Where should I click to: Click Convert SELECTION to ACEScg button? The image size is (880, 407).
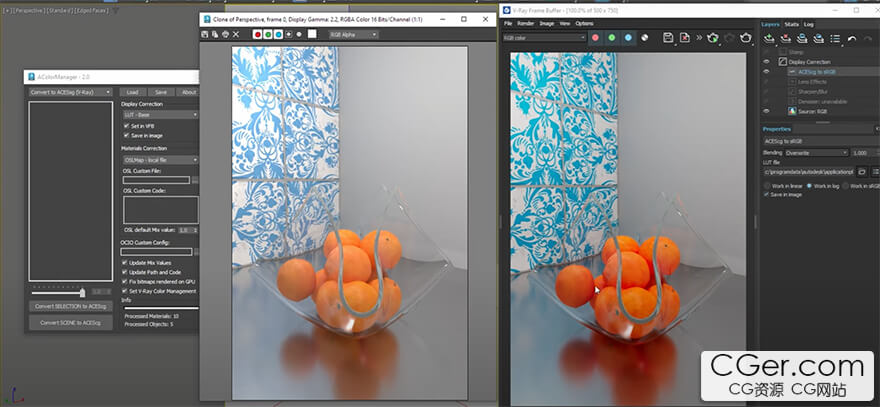click(x=71, y=307)
